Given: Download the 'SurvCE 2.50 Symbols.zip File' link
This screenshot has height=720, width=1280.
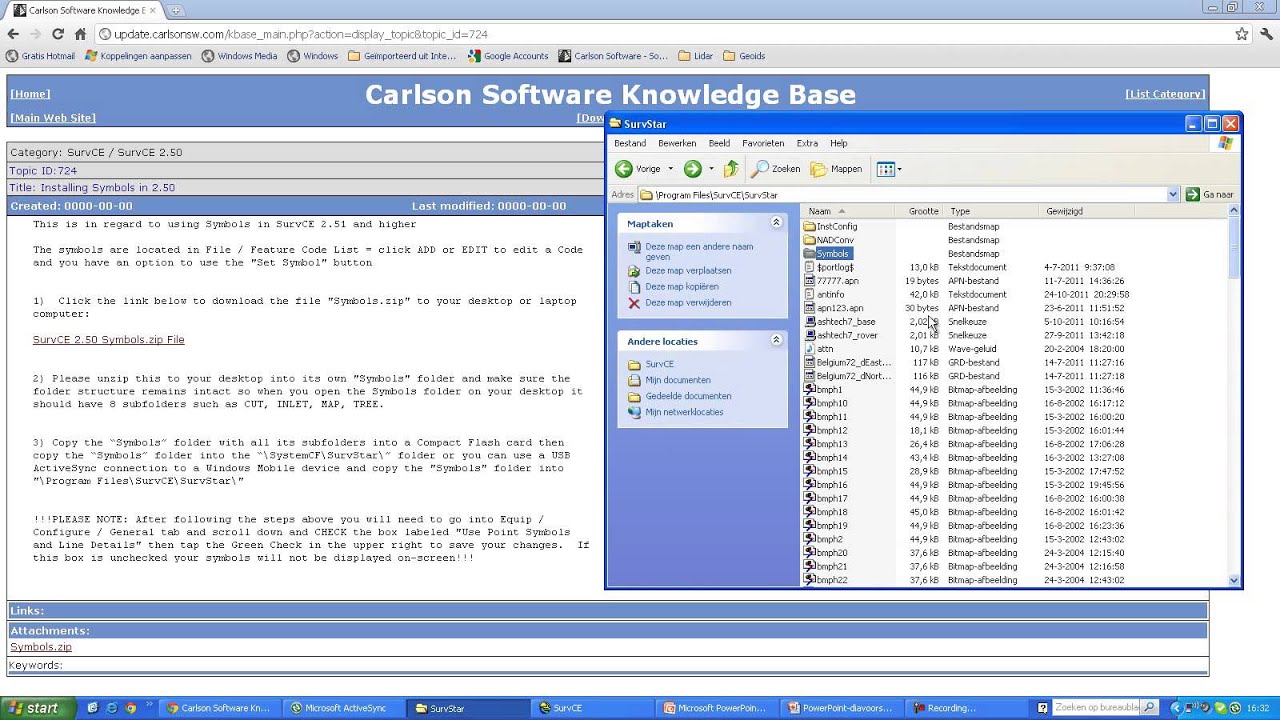Looking at the screenshot, I should click(109, 340).
